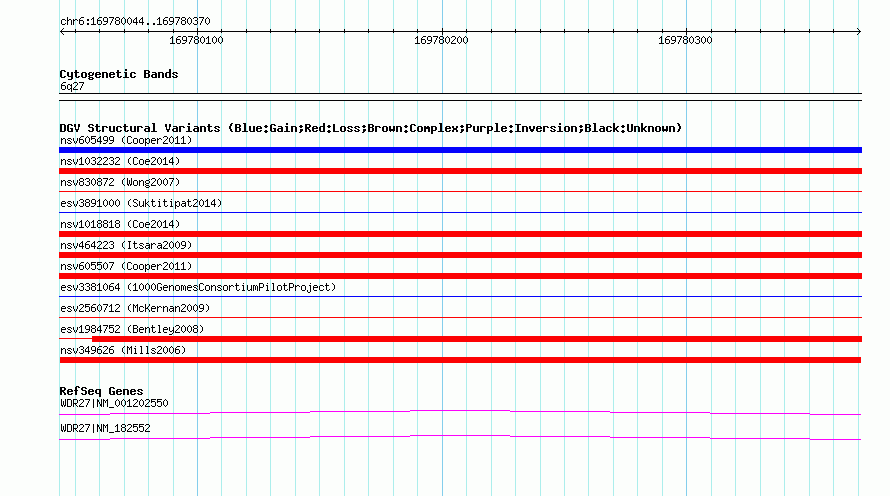Click the red bar under nsv349626

(x=460, y=360)
